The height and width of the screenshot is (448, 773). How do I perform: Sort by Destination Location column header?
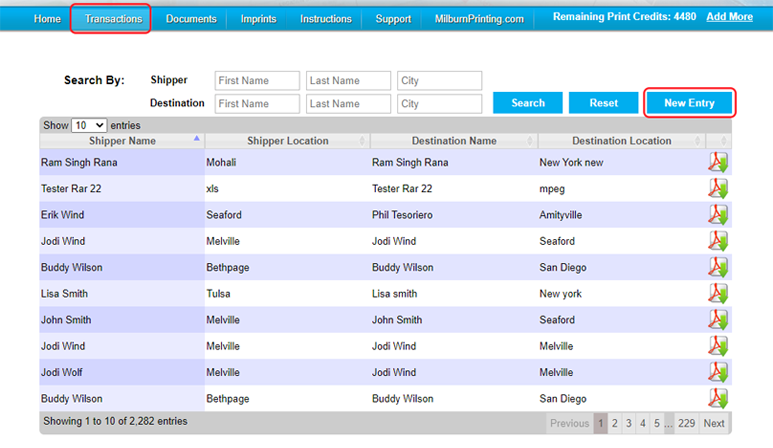pyautogui.click(x=621, y=141)
